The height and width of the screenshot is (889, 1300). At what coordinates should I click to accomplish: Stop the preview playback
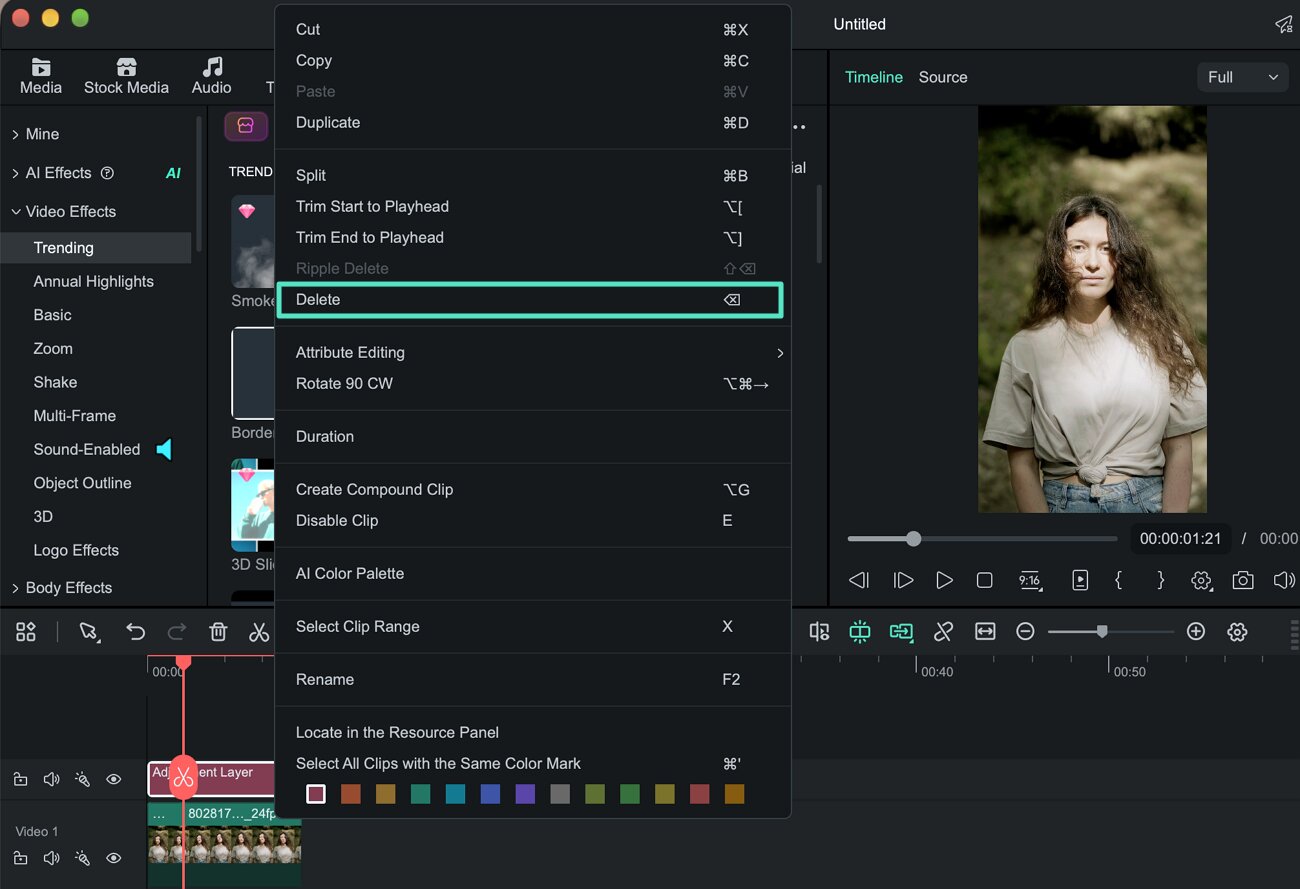tap(985, 580)
